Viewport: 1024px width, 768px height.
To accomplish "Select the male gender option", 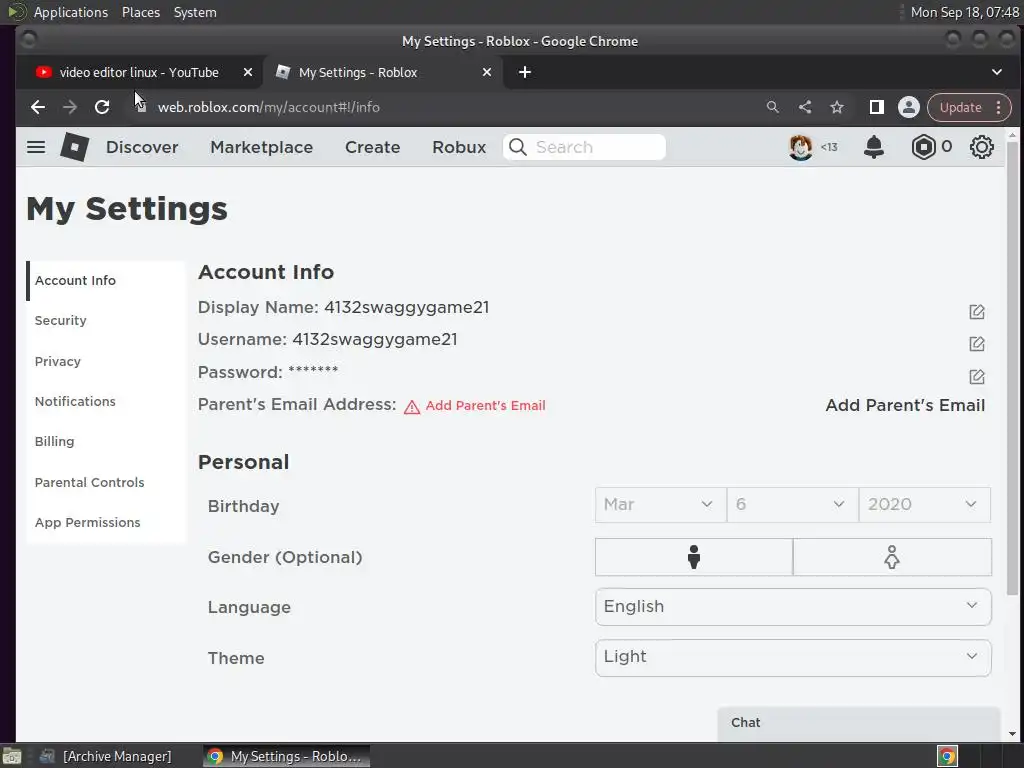I will (x=694, y=557).
